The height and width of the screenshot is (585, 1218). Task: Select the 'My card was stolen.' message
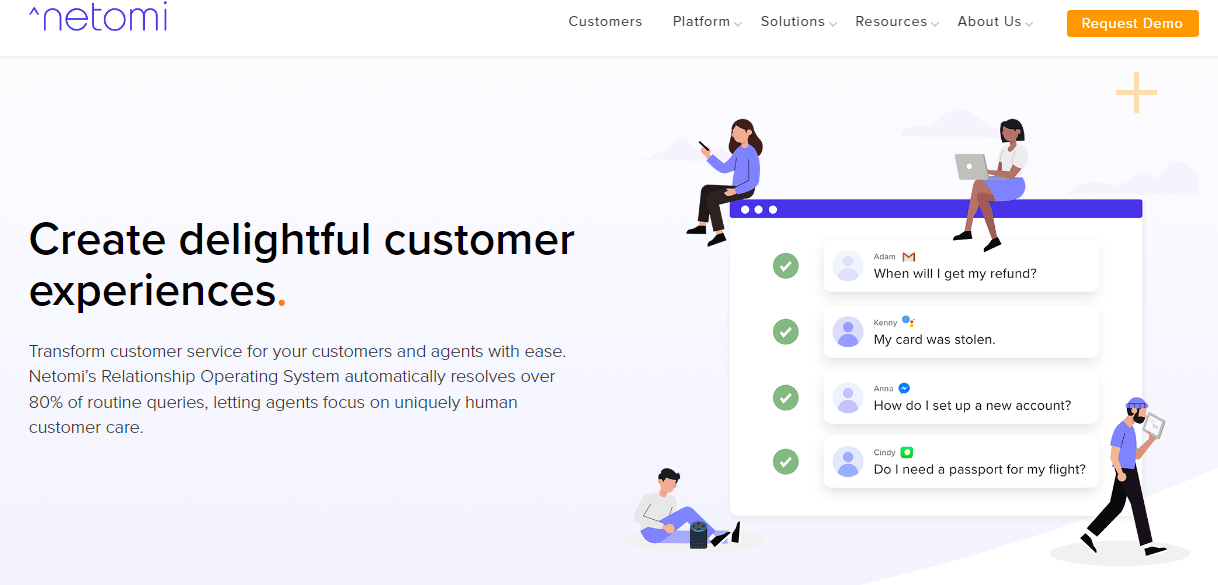pos(961,331)
